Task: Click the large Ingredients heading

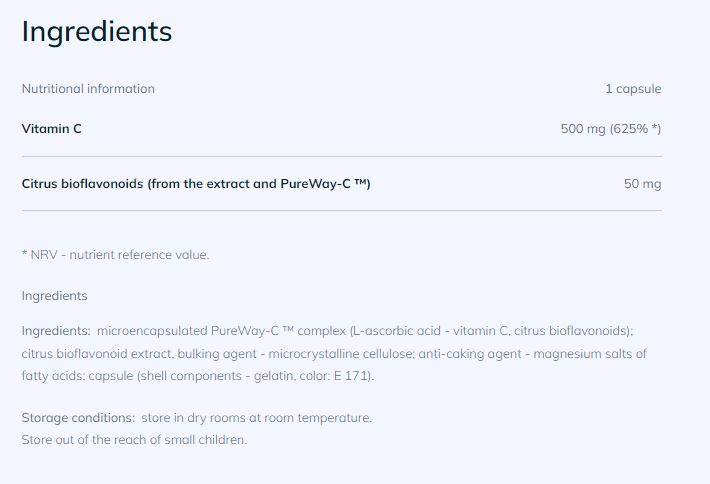Action: 97,32
